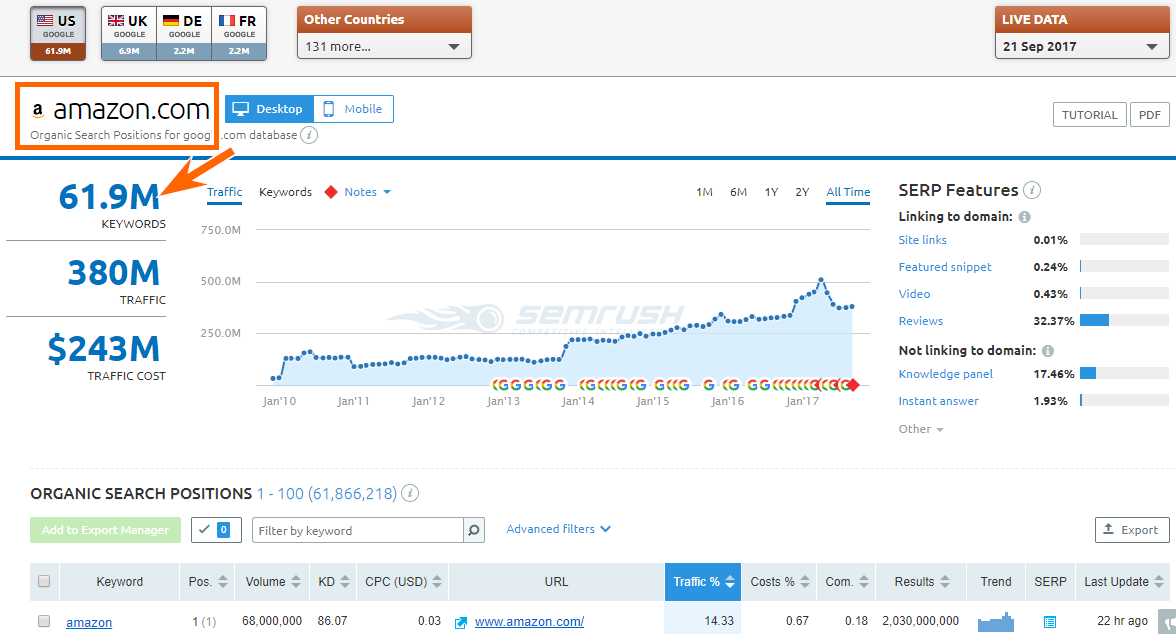Select the Desktop device toggle
This screenshot has width=1176, height=634.
269,109
